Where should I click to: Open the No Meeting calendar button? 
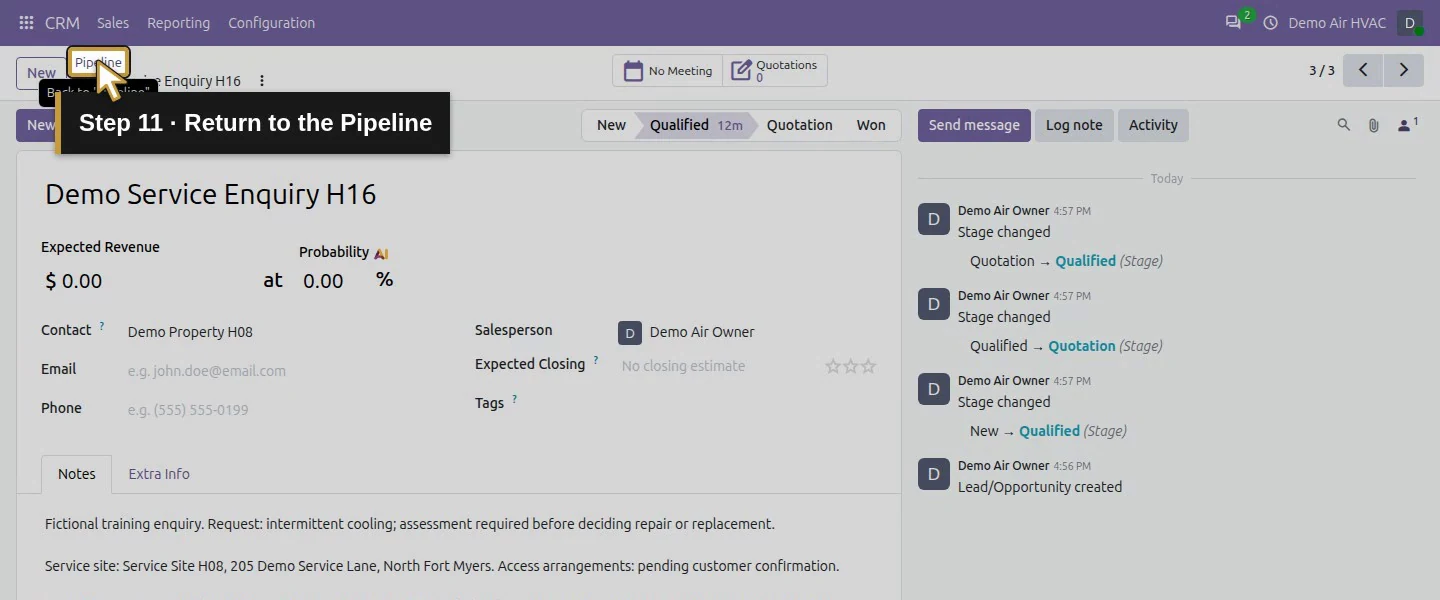point(668,71)
